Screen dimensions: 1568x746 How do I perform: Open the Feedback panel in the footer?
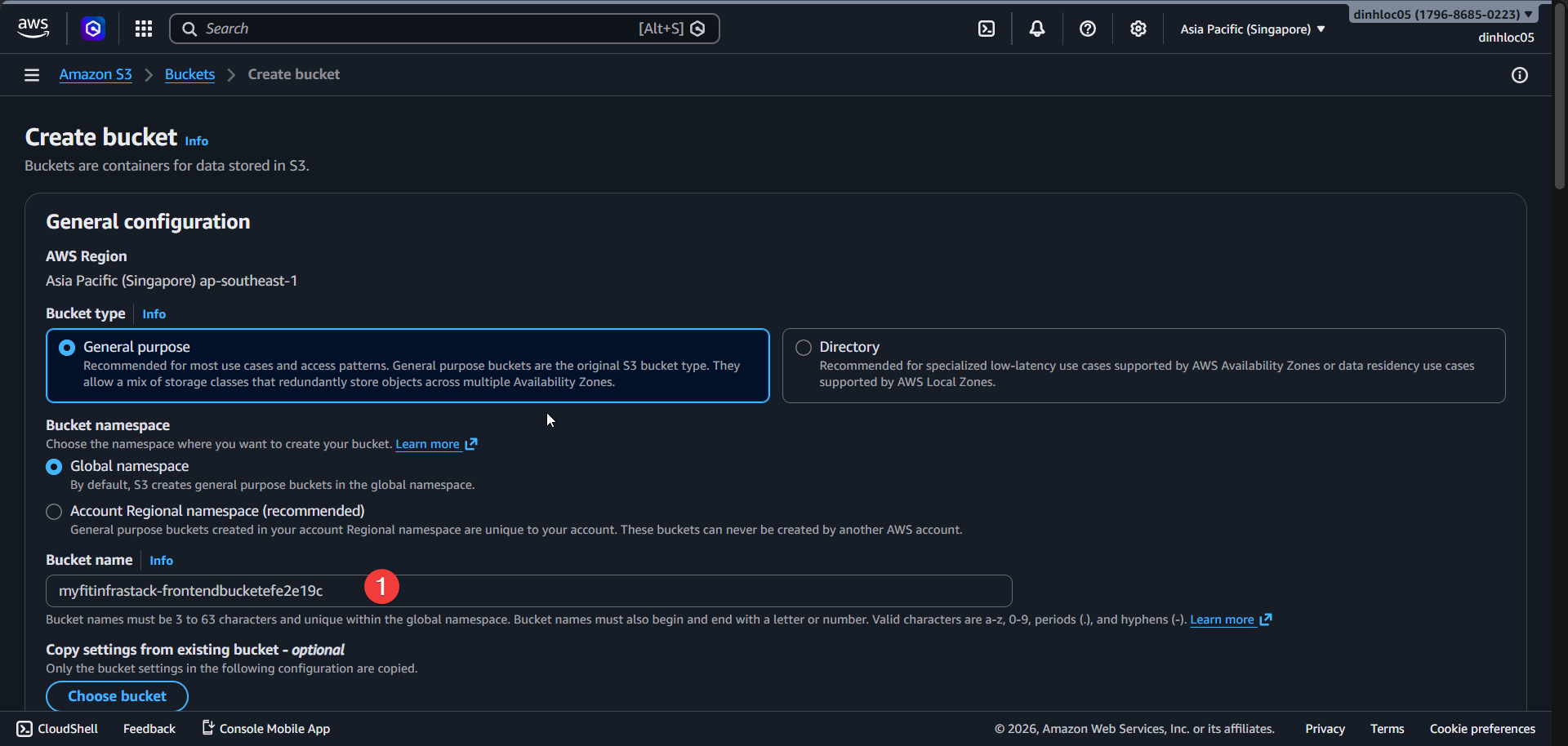click(149, 728)
